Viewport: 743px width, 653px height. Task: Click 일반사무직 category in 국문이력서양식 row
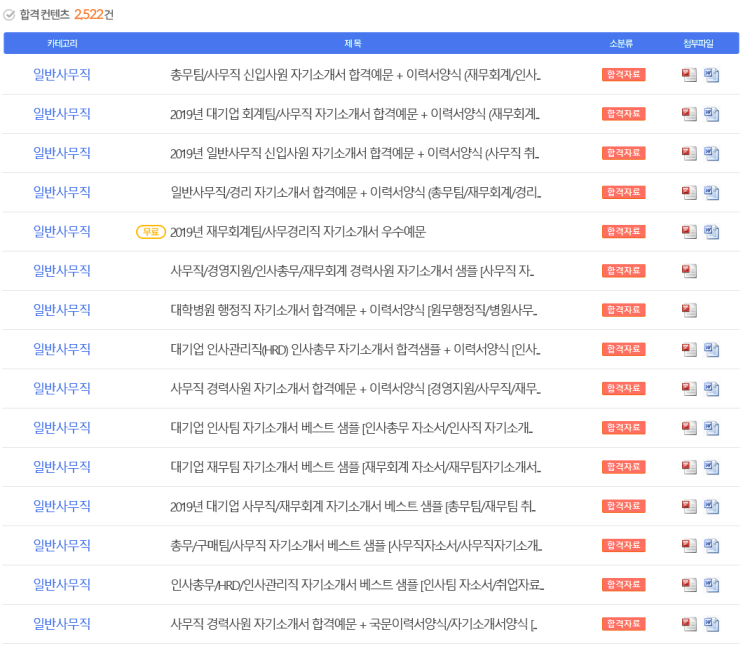[62, 625]
